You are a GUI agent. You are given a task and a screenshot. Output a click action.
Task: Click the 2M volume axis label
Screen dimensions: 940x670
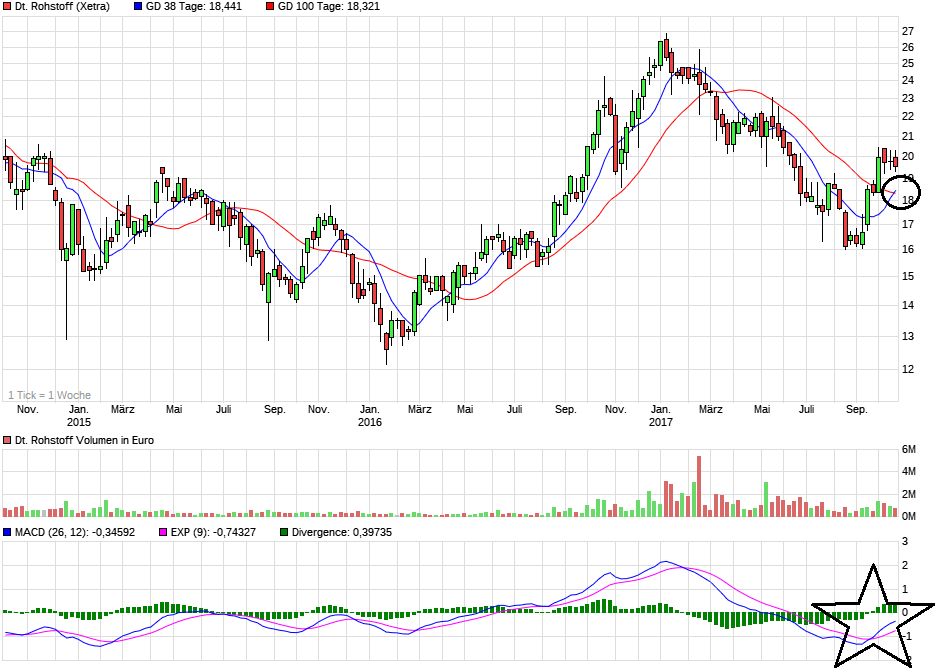909,494
